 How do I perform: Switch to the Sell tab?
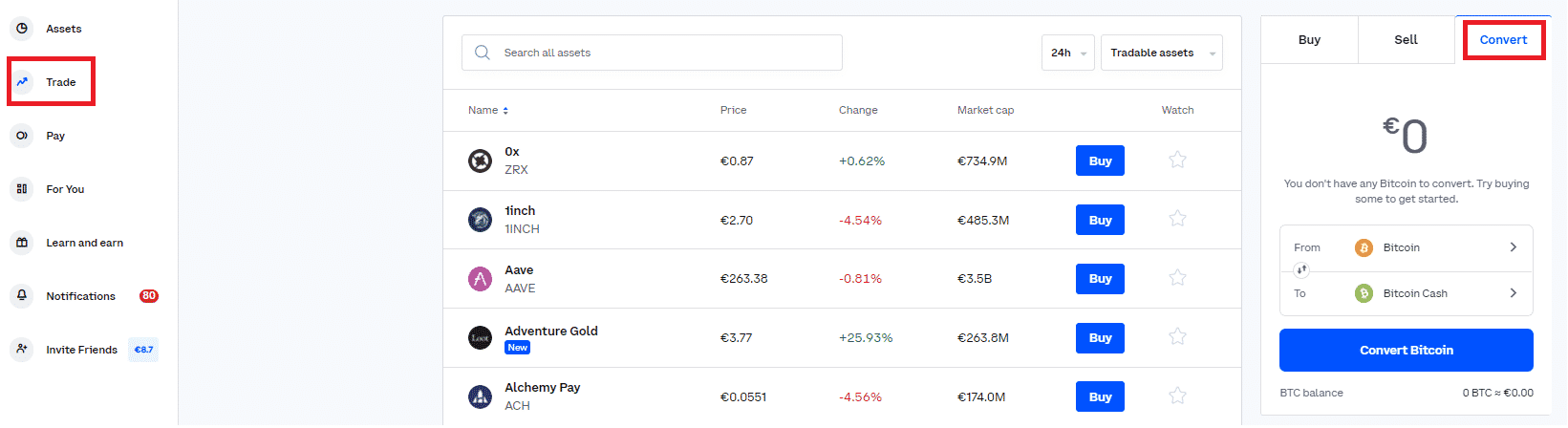click(x=1406, y=40)
